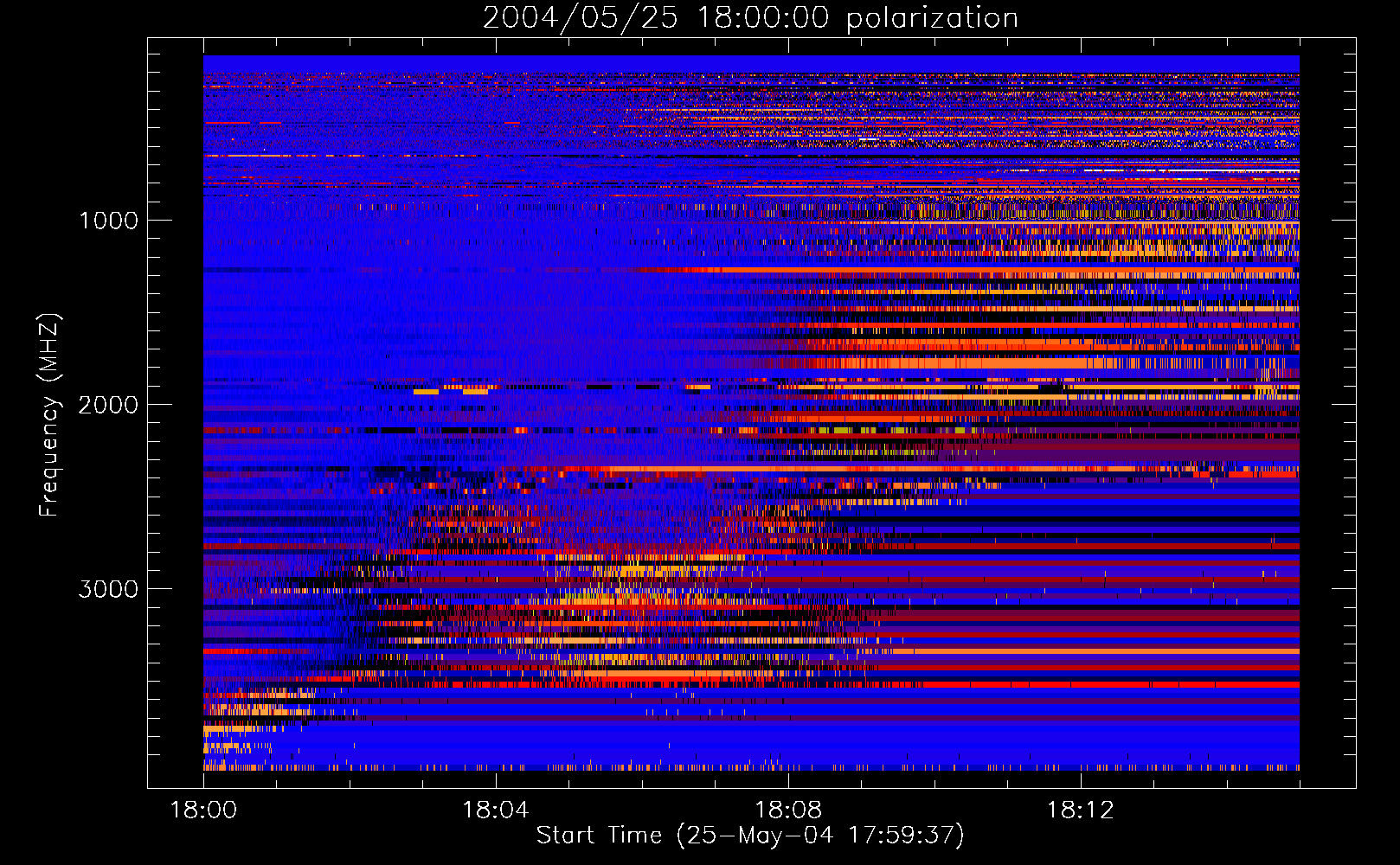Click the 18:08 time tick label
Image resolution: width=1400 pixels, height=865 pixels.
pos(788,811)
